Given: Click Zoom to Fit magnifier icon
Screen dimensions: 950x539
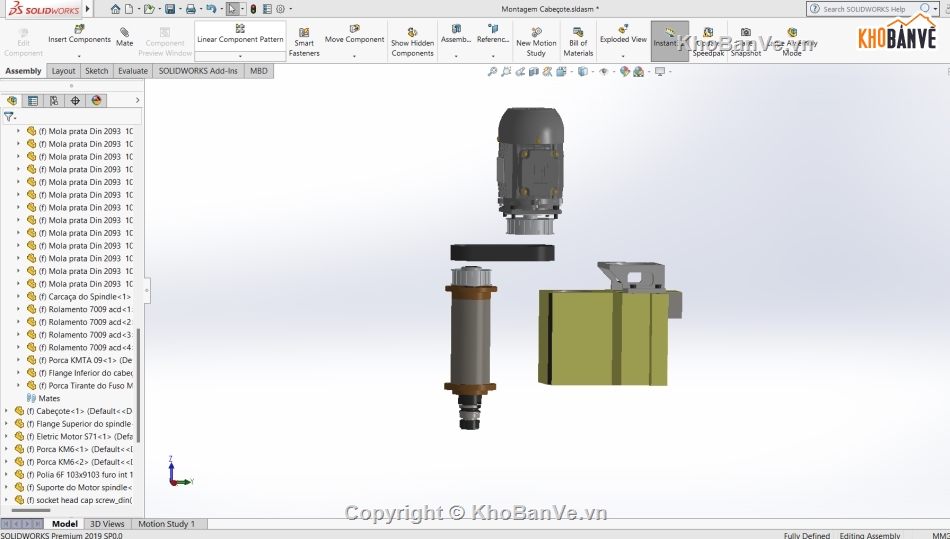Looking at the screenshot, I should [492, 71].
